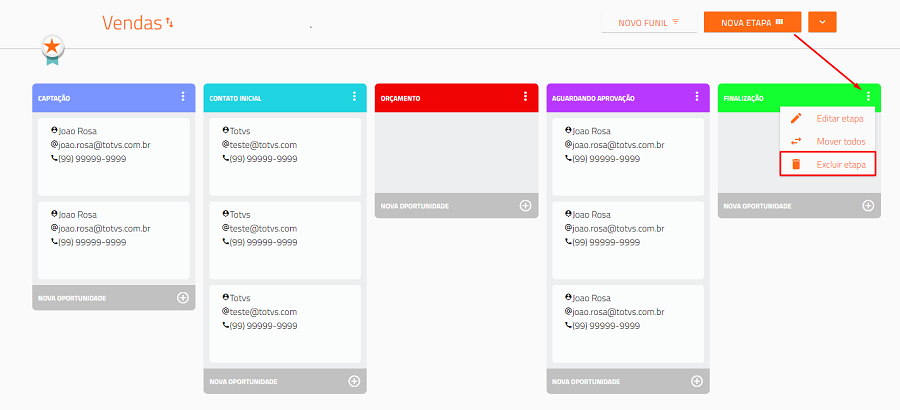The image size is (900, 410).
Task: Click the Finalização stage three-dot menu
Action: click(x=868, y=96)
